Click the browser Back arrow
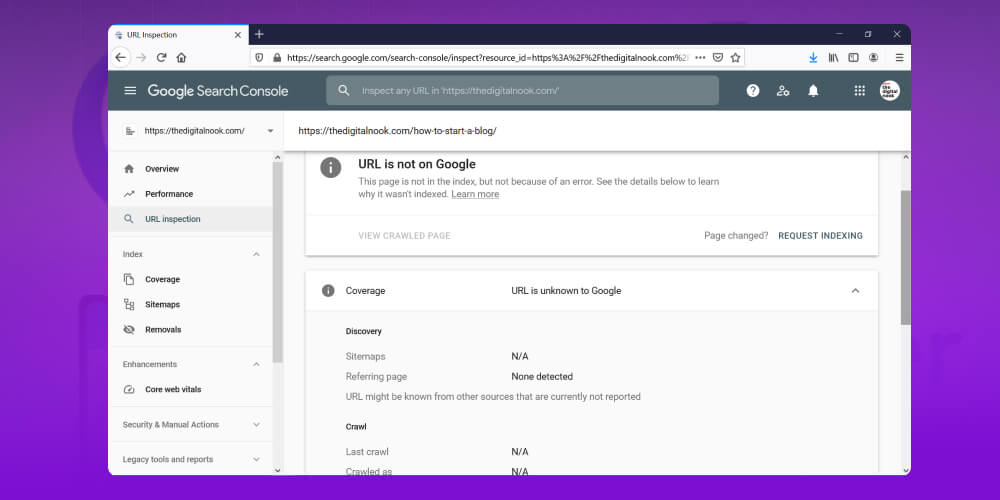Image resolution: width=1000 pixels, height=500 pixels. pos(121,57)
